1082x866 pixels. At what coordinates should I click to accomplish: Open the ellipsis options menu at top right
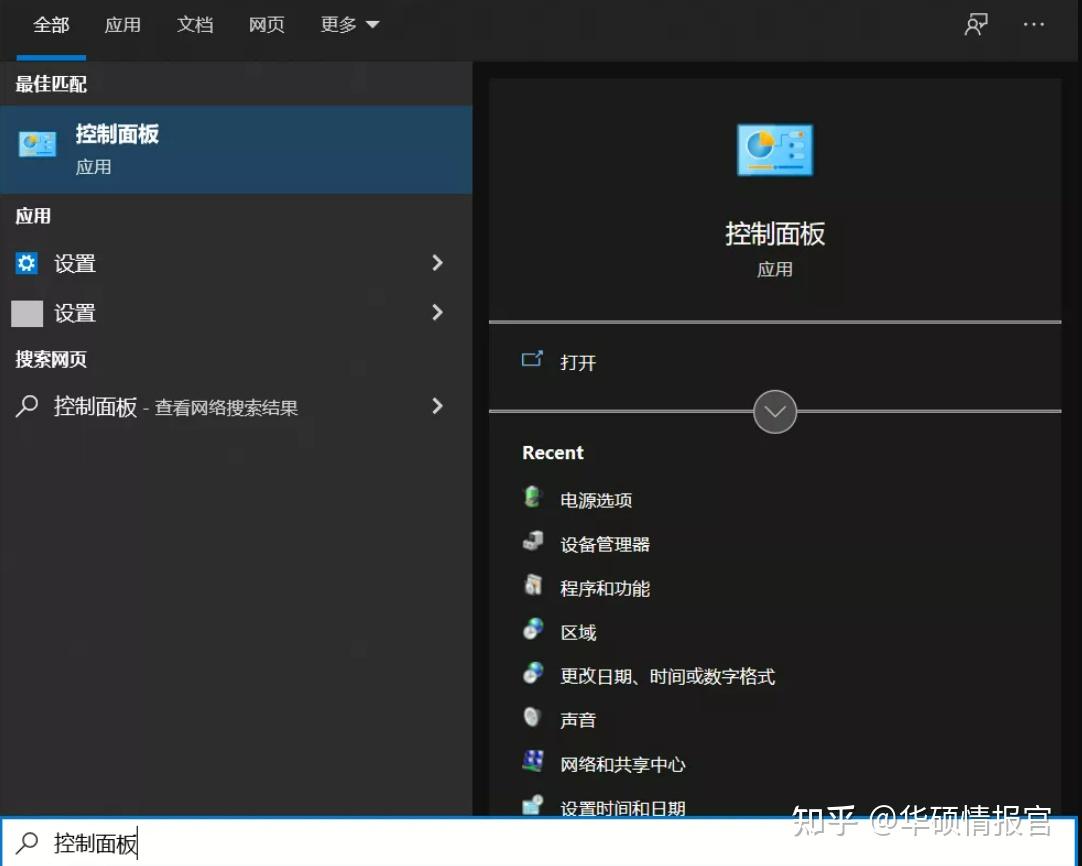click(1033, 24)
